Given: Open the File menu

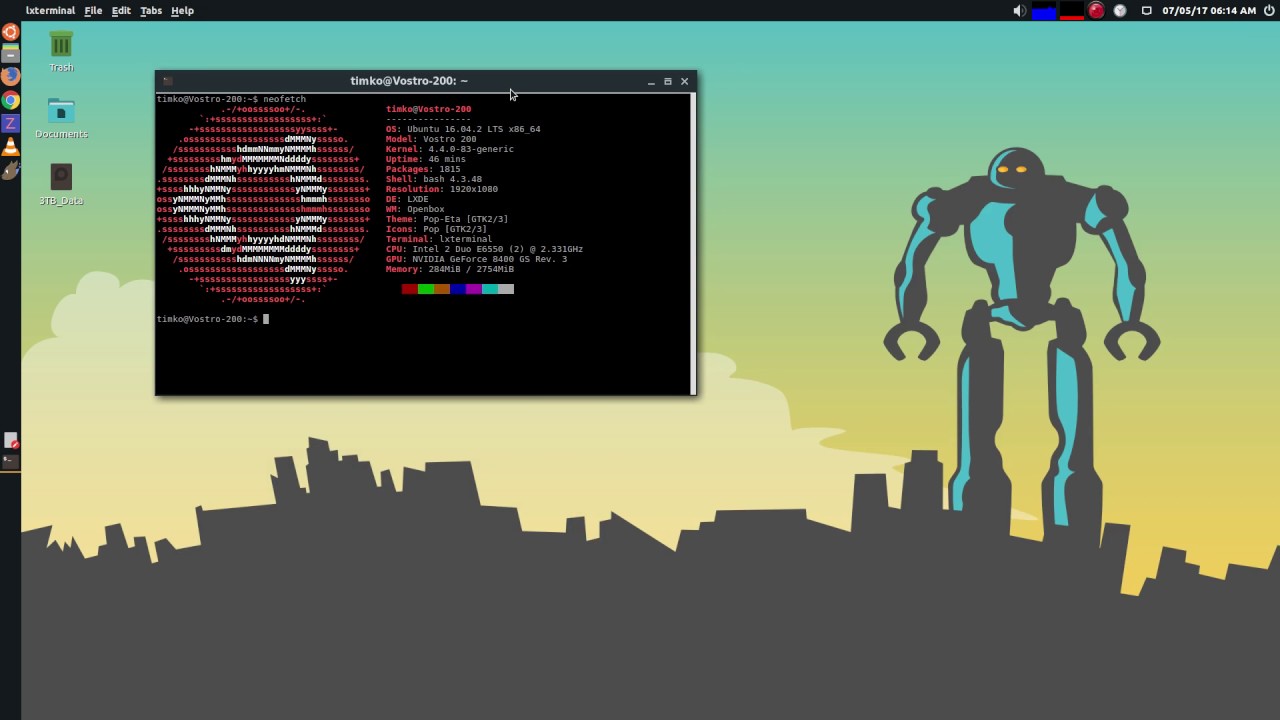Looking at the screenshot, I should click(93, 10).
